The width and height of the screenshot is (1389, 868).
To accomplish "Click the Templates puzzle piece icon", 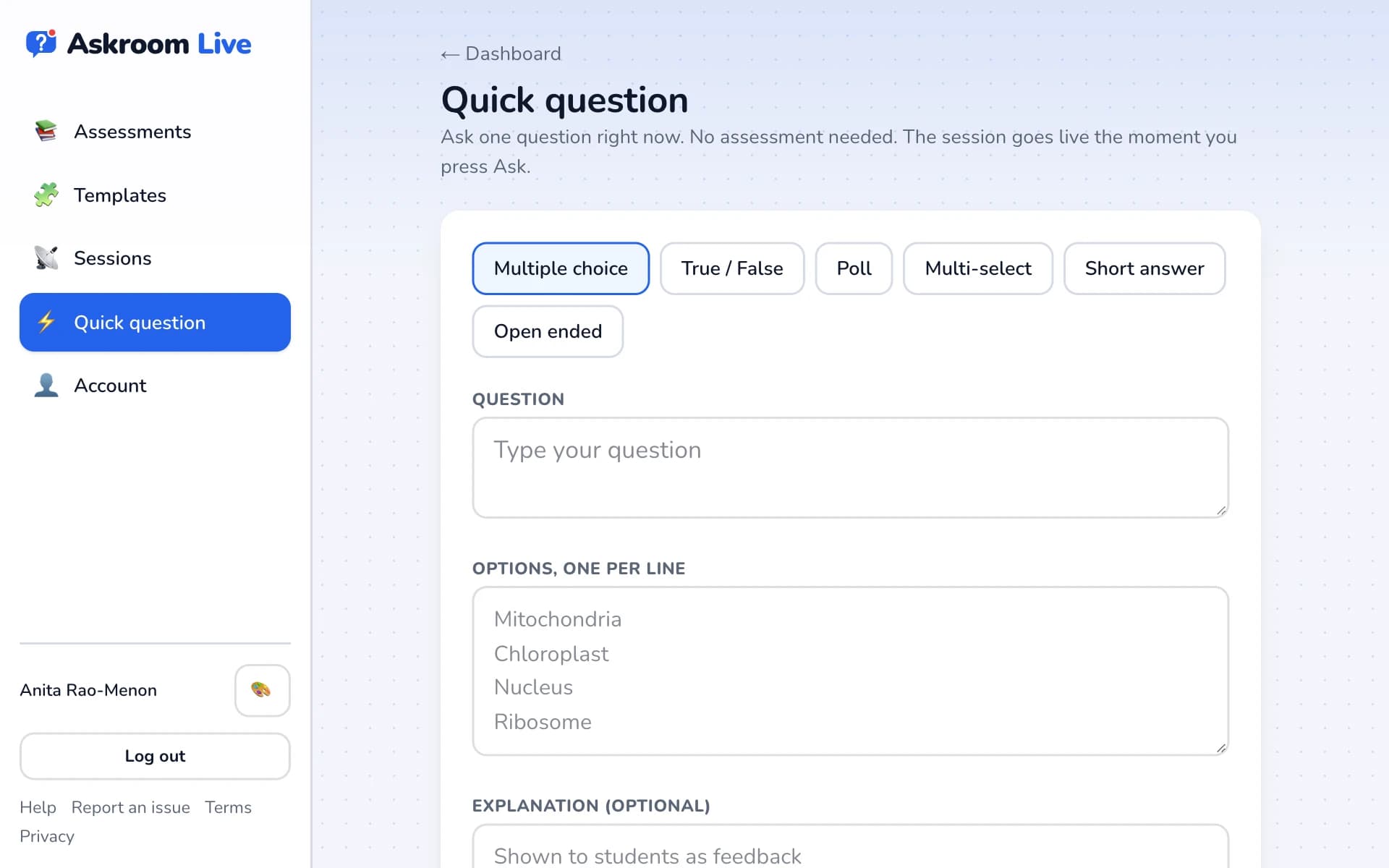I will coord(46,195).
